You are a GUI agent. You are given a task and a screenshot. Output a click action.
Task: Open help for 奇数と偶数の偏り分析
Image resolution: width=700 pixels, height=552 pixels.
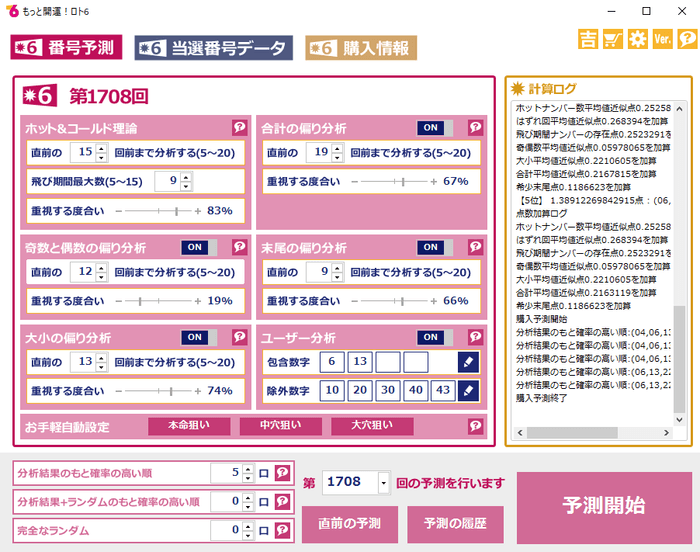240,247
